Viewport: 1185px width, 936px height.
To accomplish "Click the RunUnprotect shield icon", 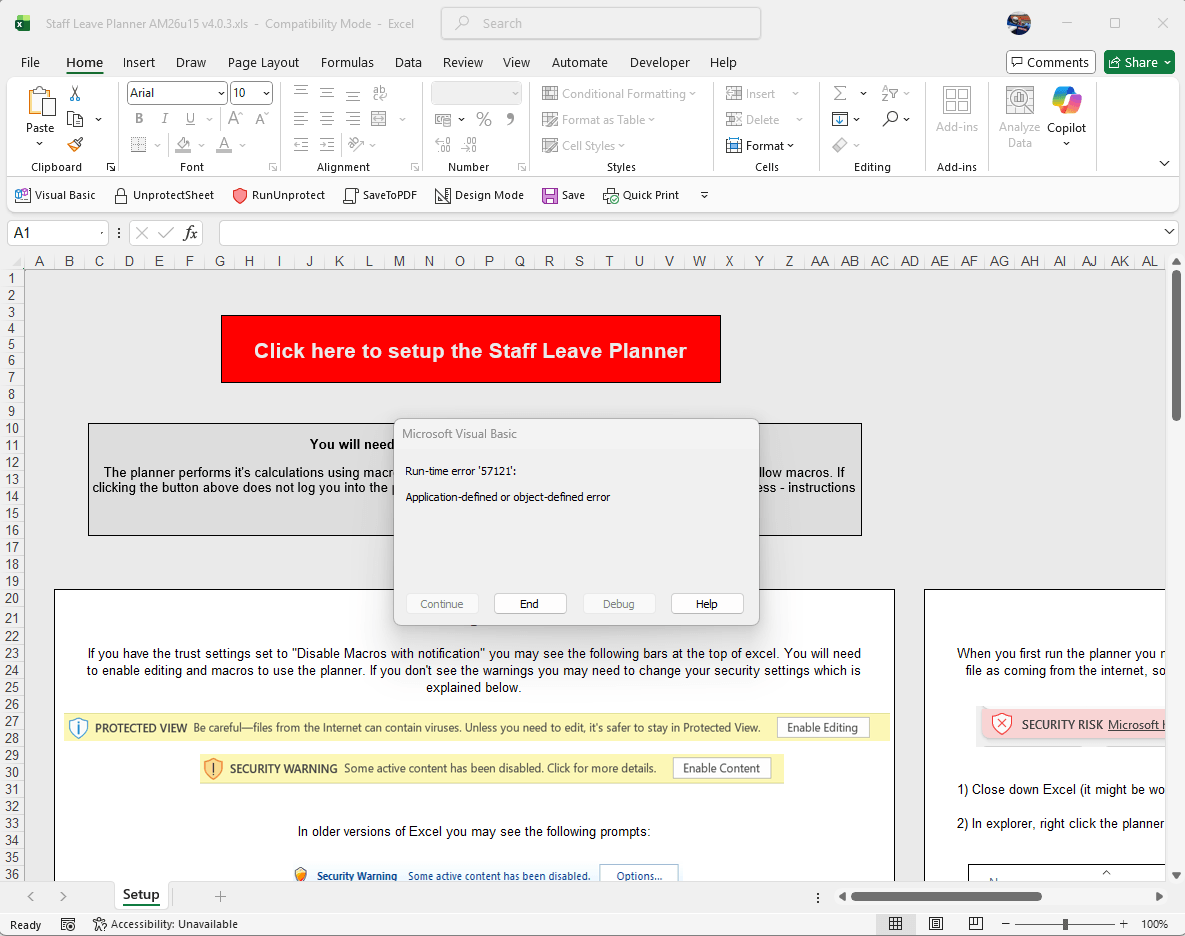I will pos(239,195).
